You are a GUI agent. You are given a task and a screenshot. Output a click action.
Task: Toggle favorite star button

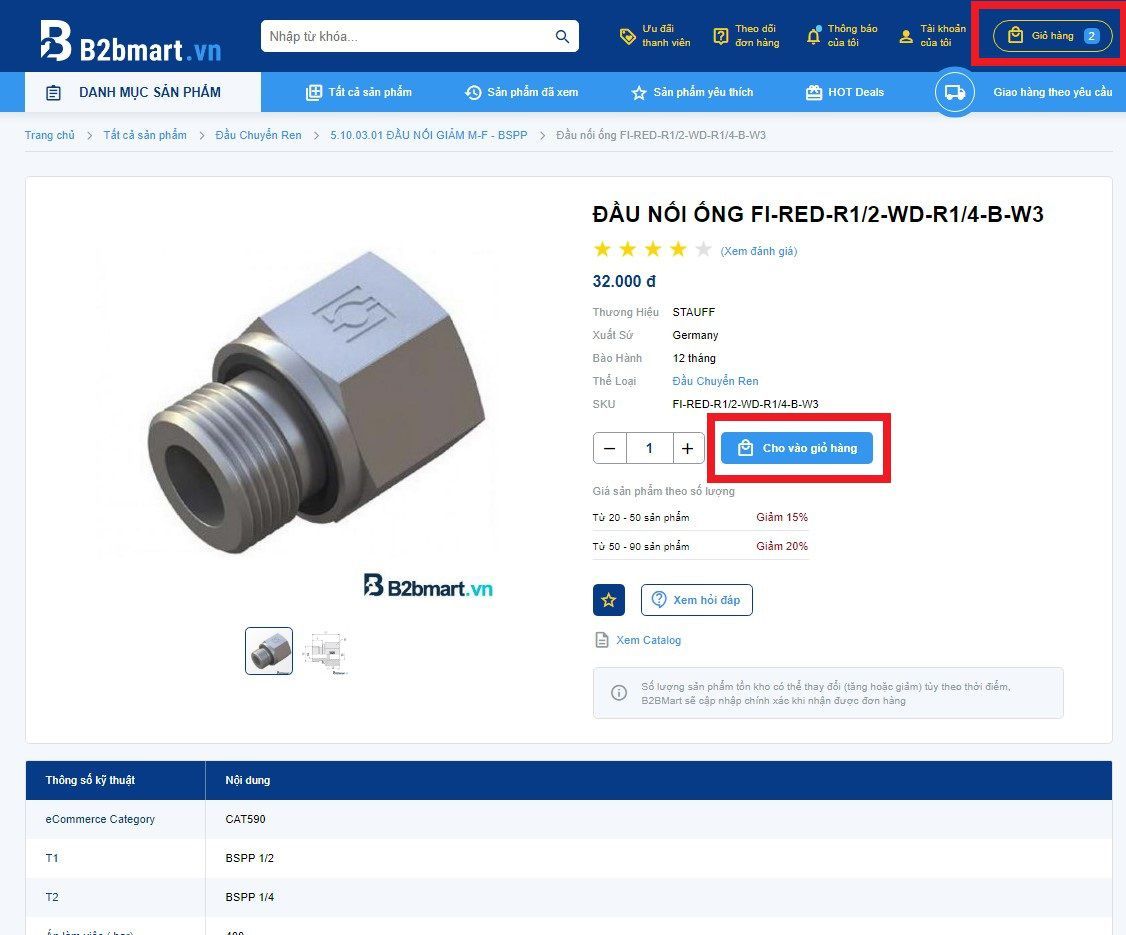[x=609, y=600]
